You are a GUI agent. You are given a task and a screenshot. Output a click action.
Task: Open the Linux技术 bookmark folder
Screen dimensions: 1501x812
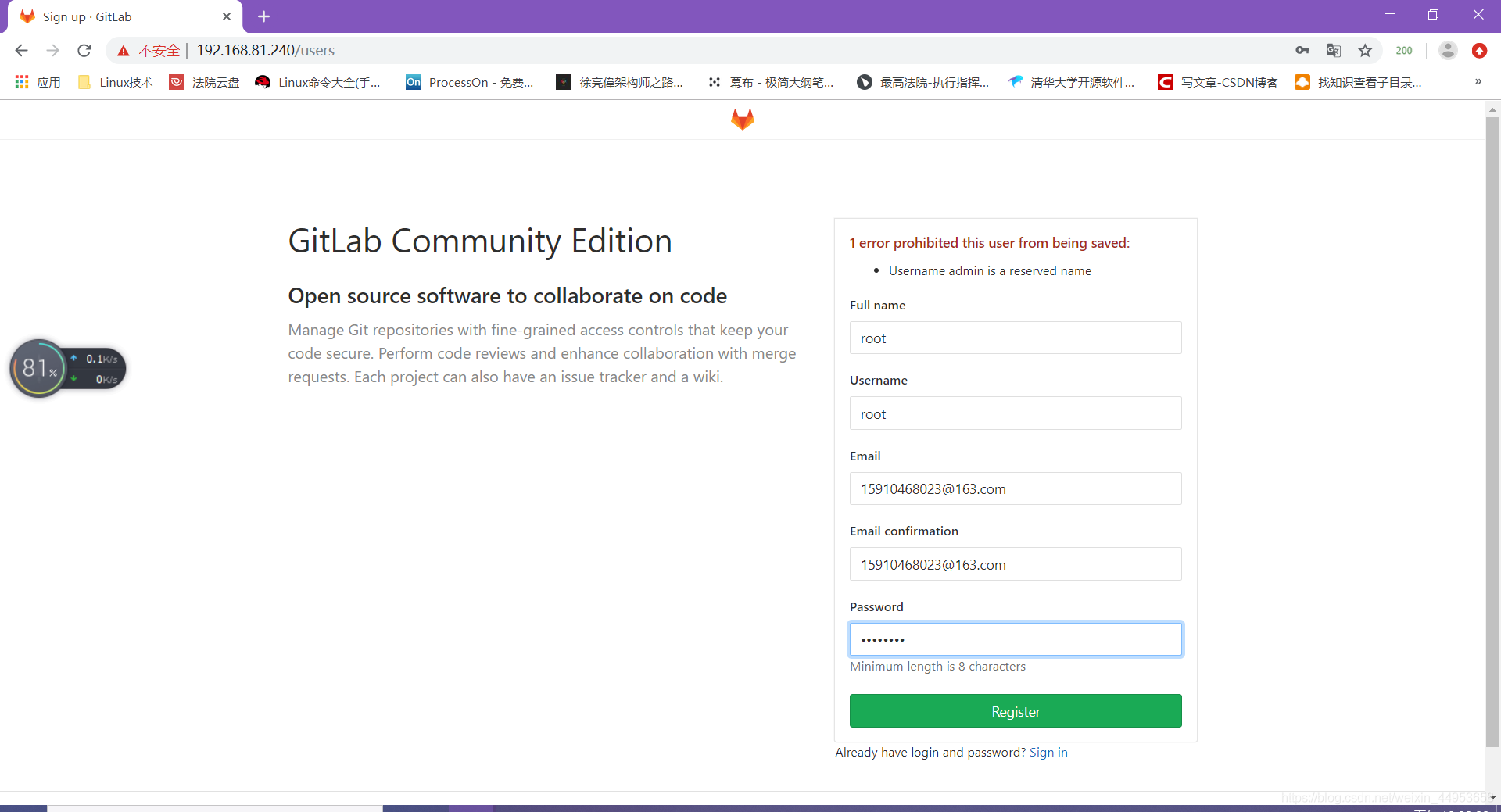(x=116, y=82)
